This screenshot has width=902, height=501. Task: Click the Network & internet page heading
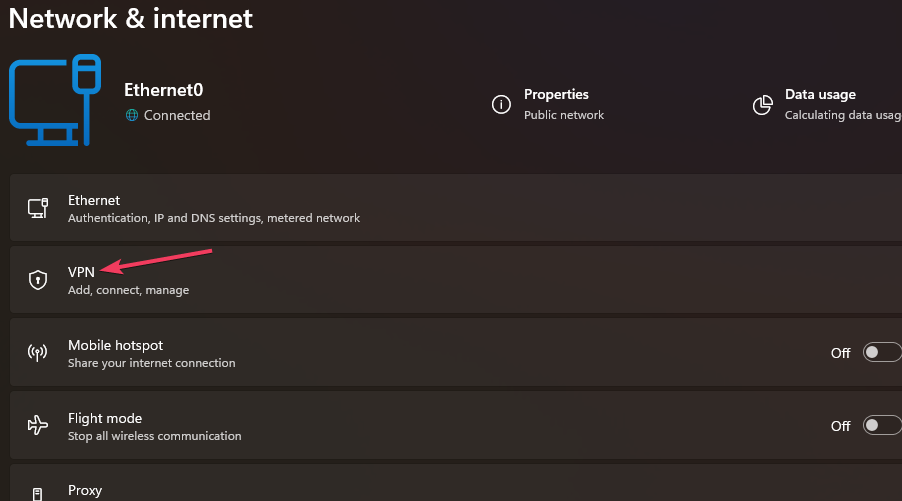131,18
